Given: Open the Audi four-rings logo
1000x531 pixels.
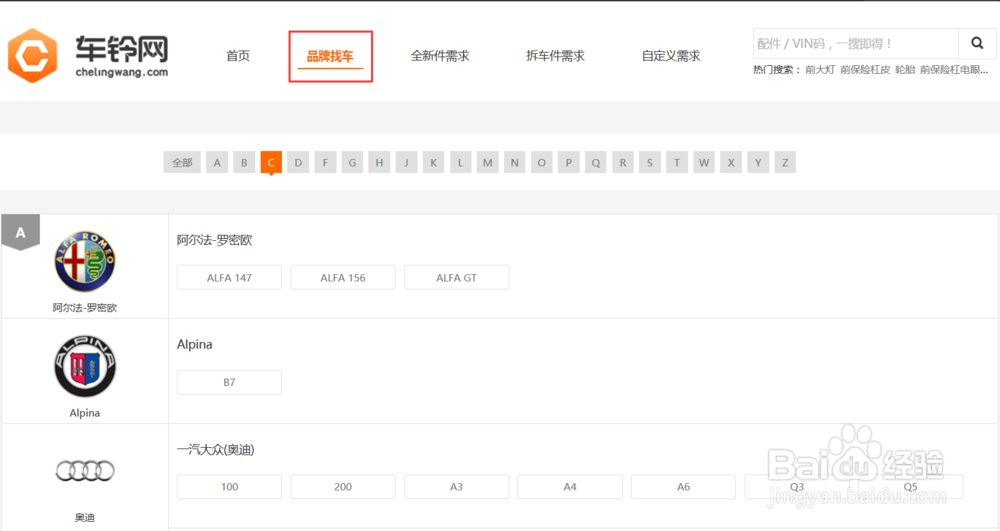Looking at the screenshot, I should 85,471.
